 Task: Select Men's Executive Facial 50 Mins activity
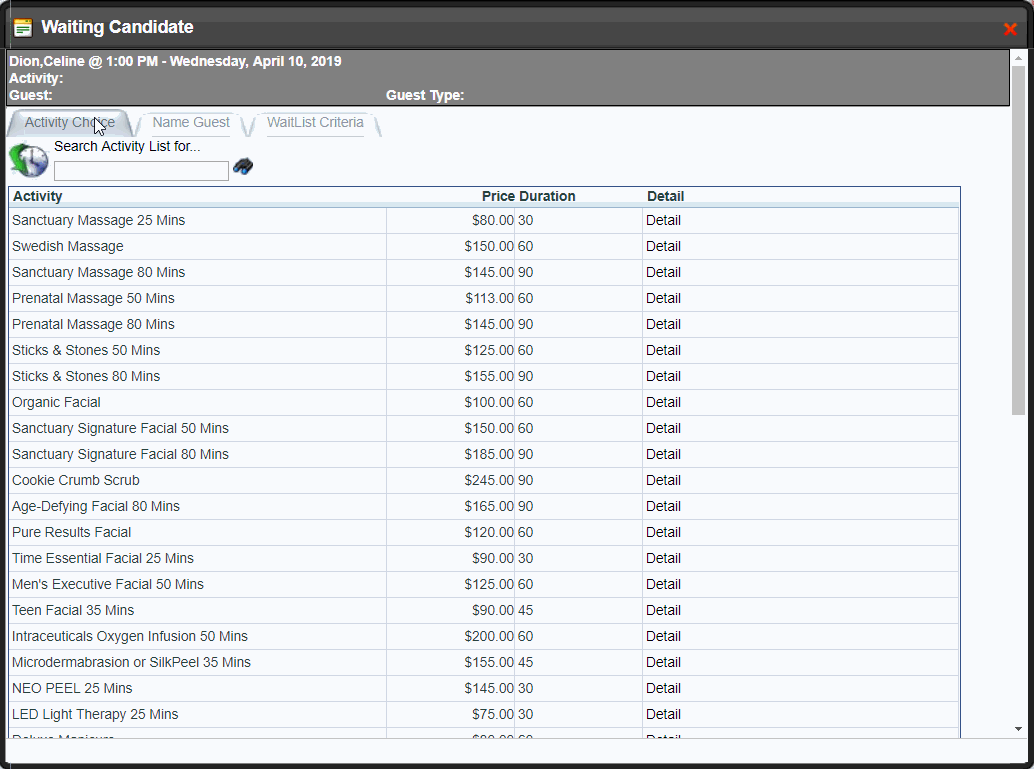[107, 584]
